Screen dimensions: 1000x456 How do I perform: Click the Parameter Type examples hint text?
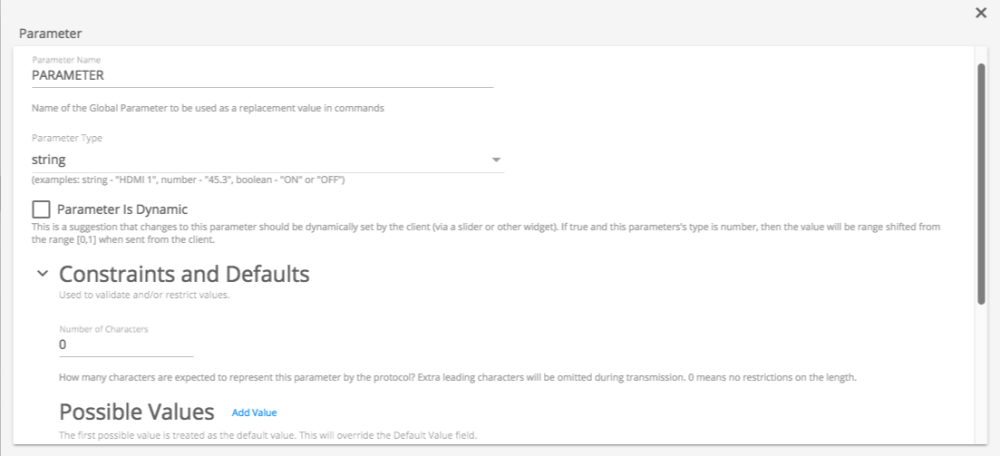tap(188, 180)
